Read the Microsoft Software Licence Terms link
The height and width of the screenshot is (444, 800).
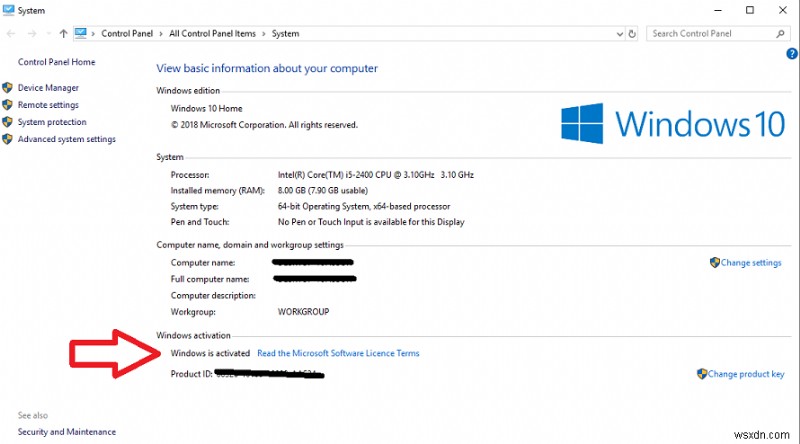click(338, 353)
